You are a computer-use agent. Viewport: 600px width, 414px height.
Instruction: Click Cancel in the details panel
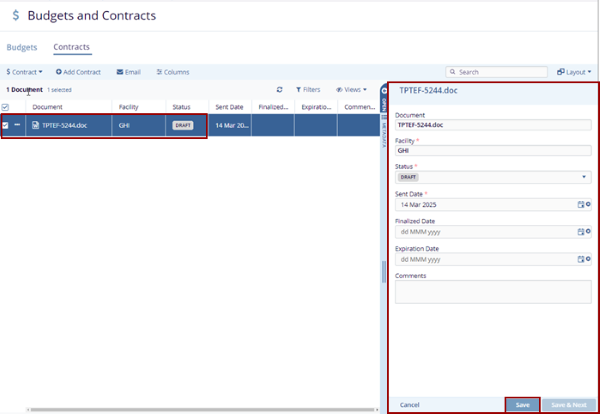tap(409, 404)
